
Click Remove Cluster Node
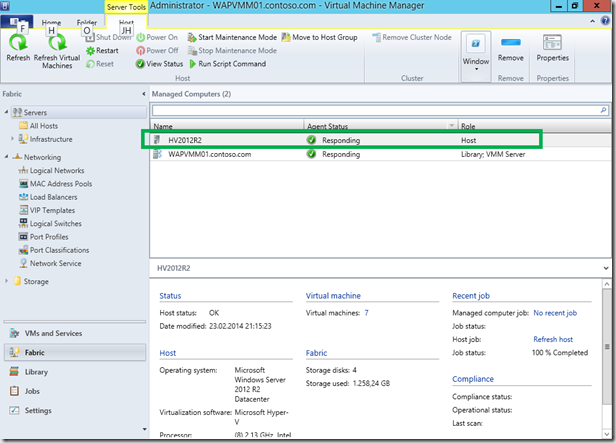point(412,37)
